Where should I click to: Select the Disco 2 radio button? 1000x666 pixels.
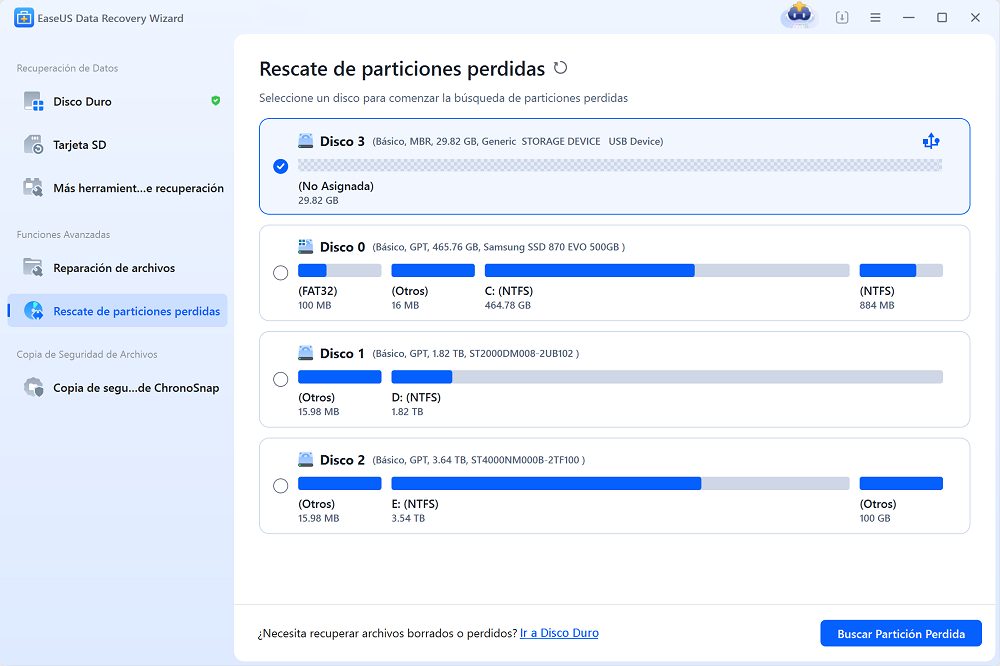pyautogui.click(x=281, y=486)
